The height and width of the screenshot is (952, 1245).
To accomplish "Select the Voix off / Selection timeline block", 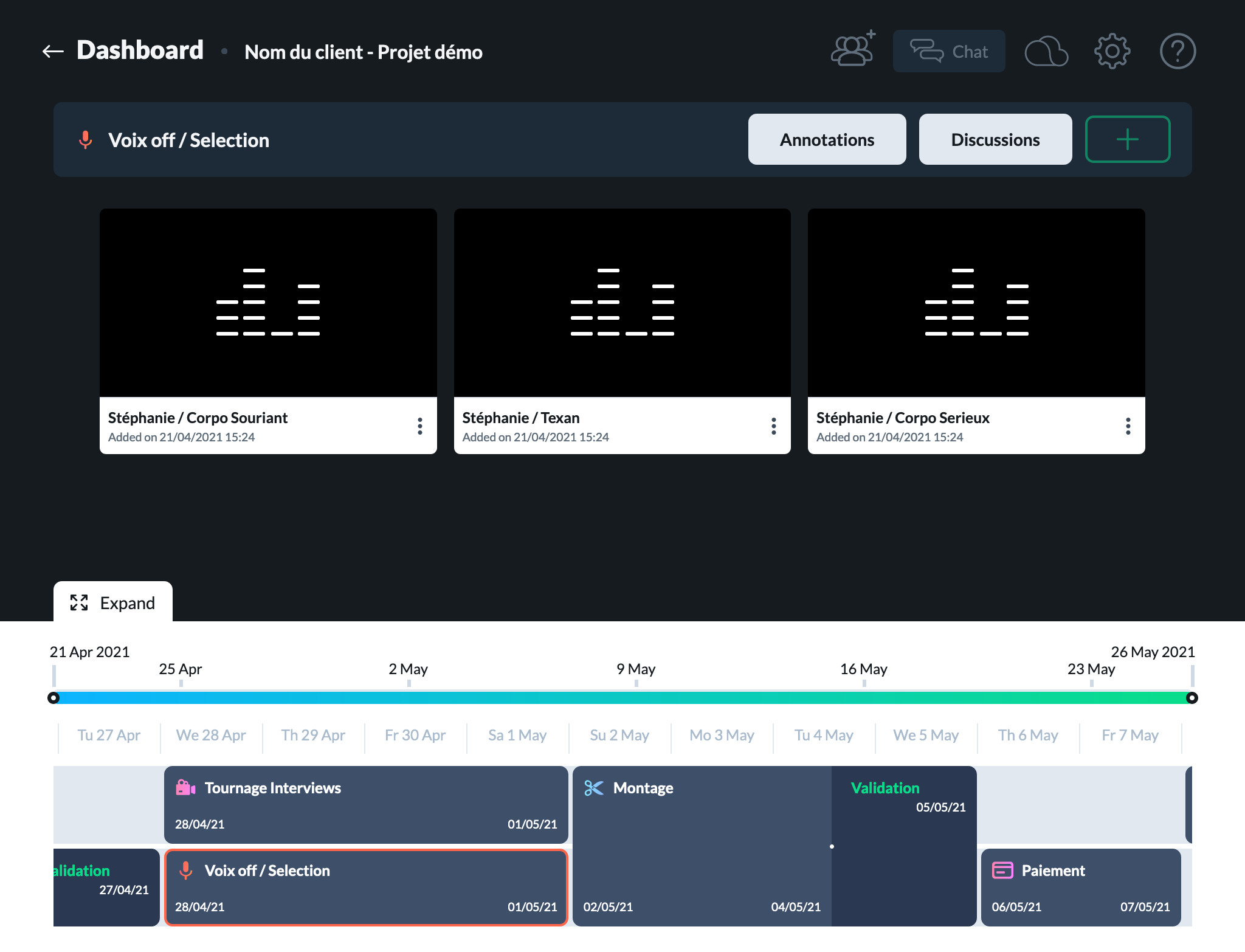I will tap(366, 888).
